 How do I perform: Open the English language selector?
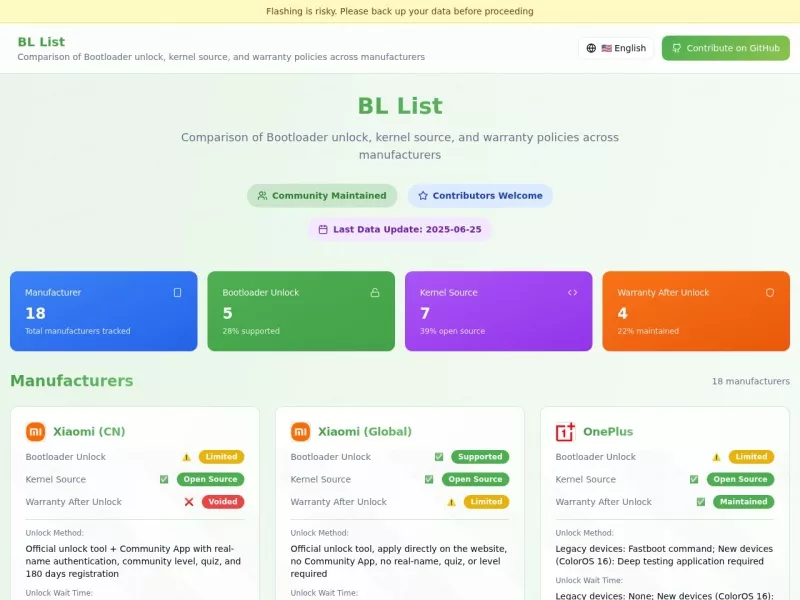(x=616, y=48)
